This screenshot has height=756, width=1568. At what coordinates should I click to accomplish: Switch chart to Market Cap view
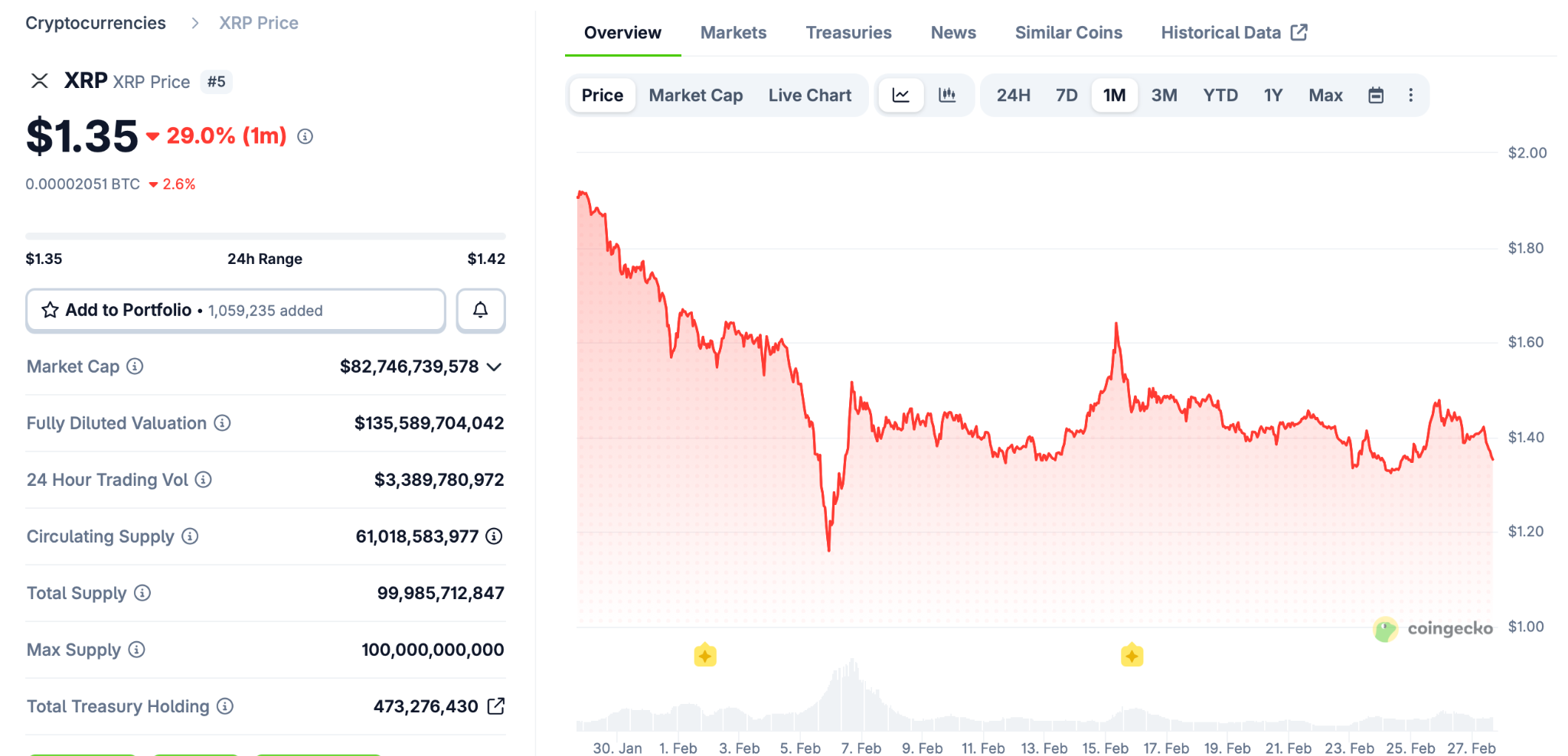[x=695, y=96]
